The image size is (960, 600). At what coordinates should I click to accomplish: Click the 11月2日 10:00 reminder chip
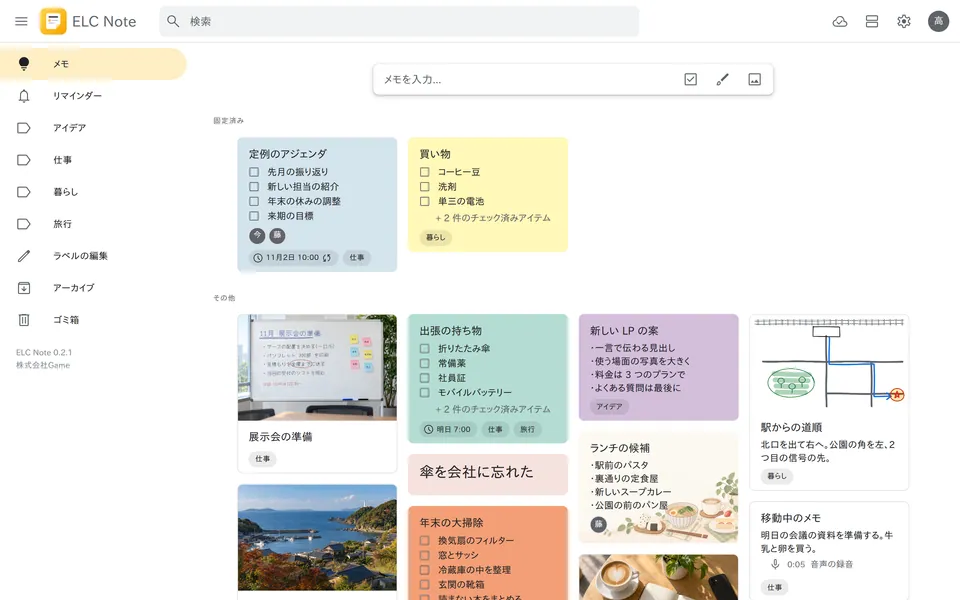point(293,258)
